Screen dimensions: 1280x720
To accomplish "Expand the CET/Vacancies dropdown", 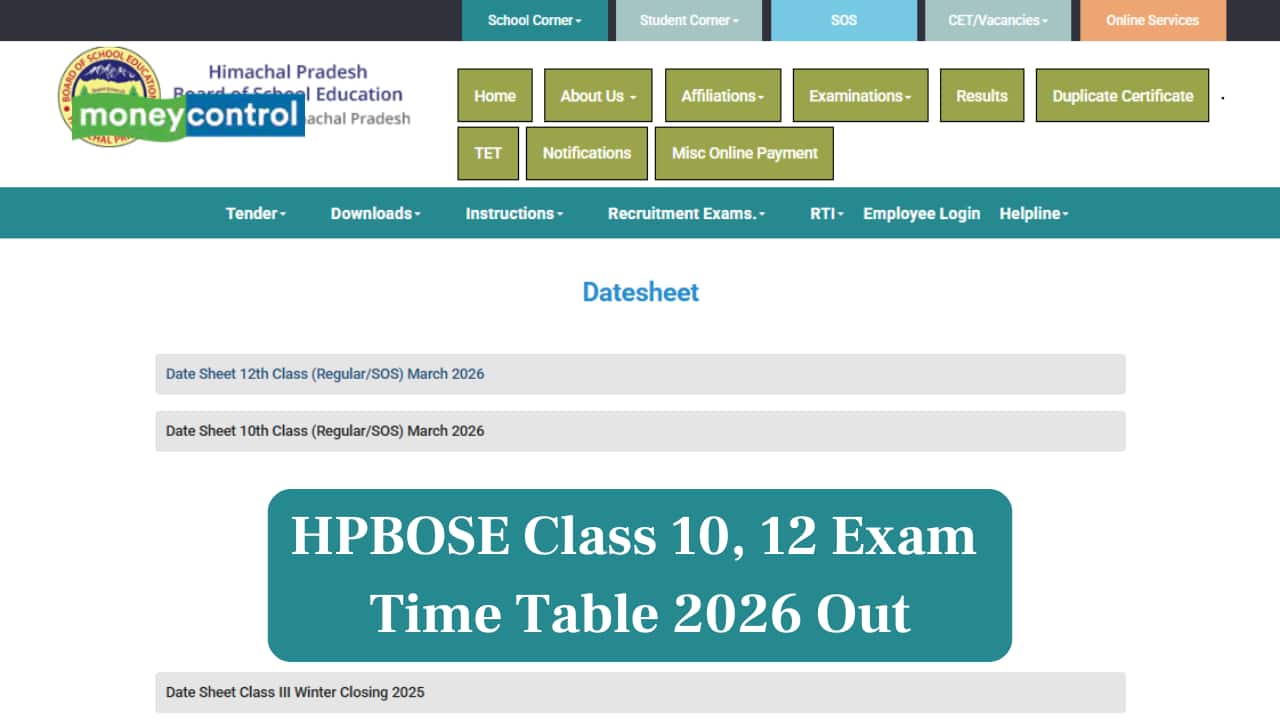I will (998, 20).
